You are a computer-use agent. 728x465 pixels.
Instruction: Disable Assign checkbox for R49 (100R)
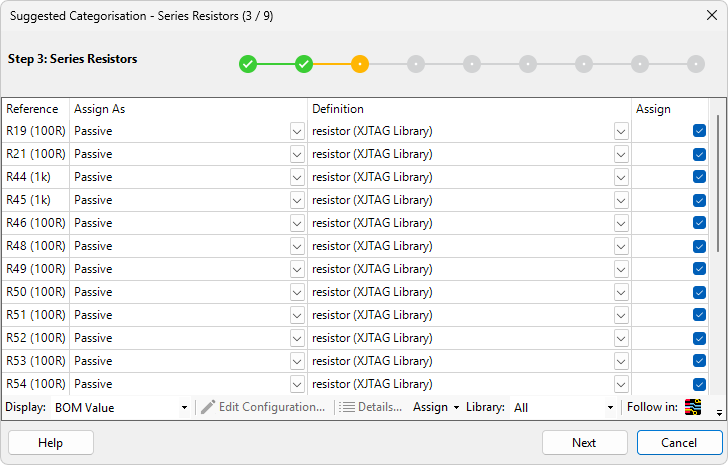(x=699, y=269)
